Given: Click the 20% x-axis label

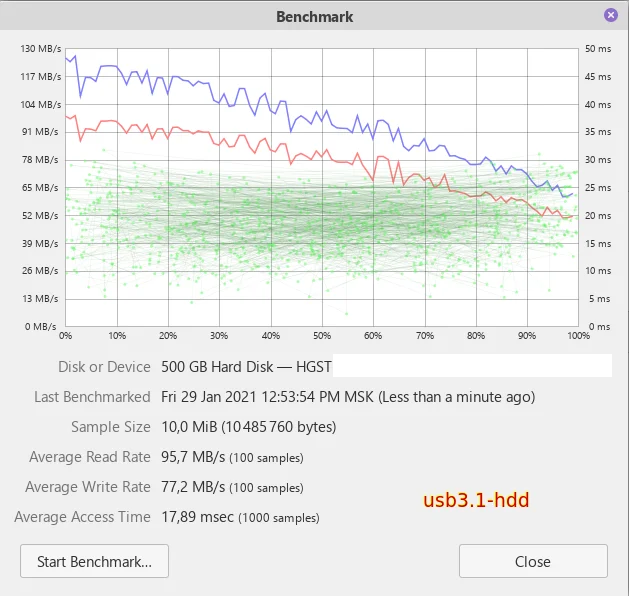Looking at the screenshot, I should pyautogui.click(x=168, y=336).
